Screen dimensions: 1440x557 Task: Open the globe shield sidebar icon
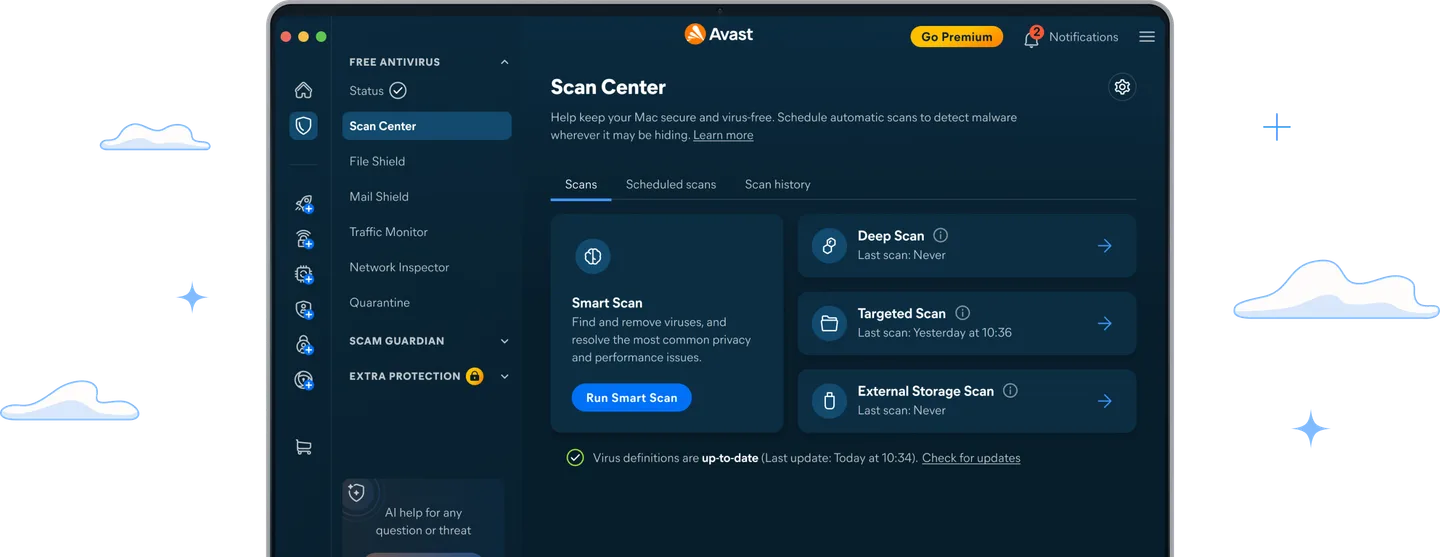pyautogui.click(x=304, y=380)
